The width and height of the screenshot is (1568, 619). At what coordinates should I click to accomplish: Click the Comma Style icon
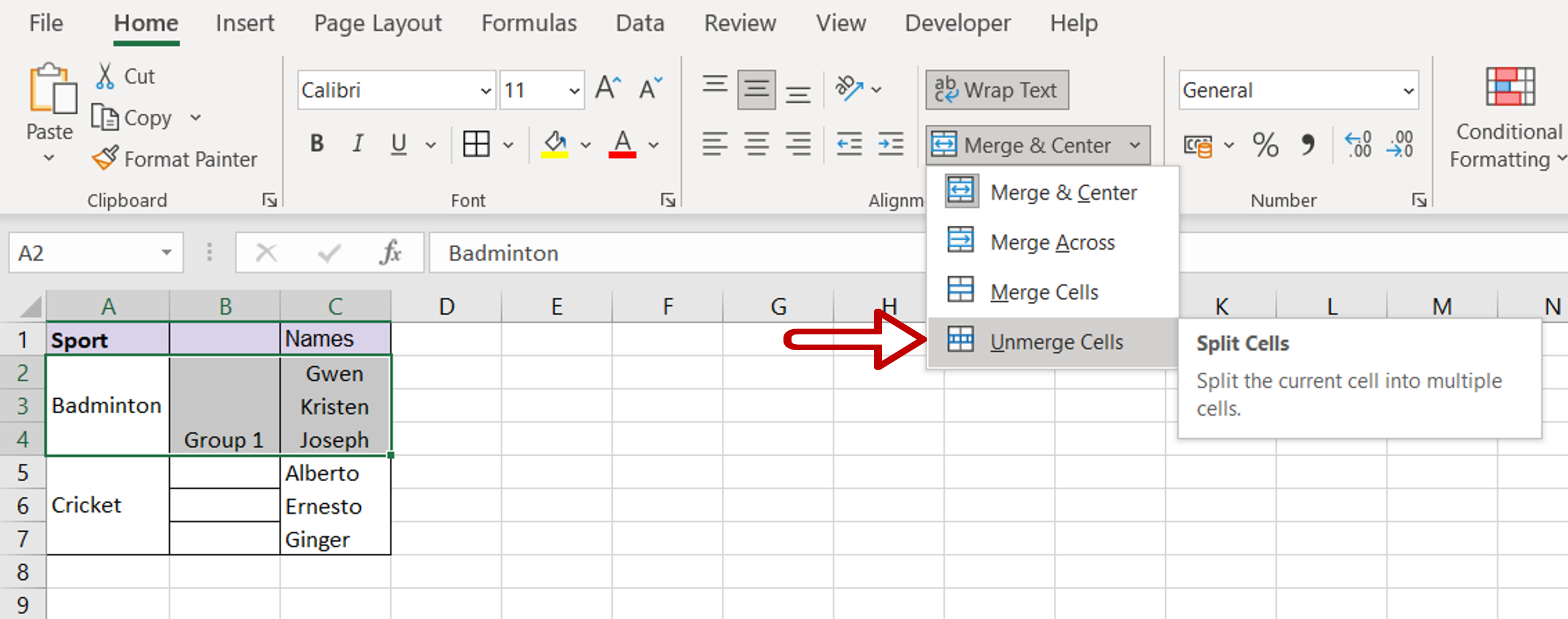[1307, 145]
